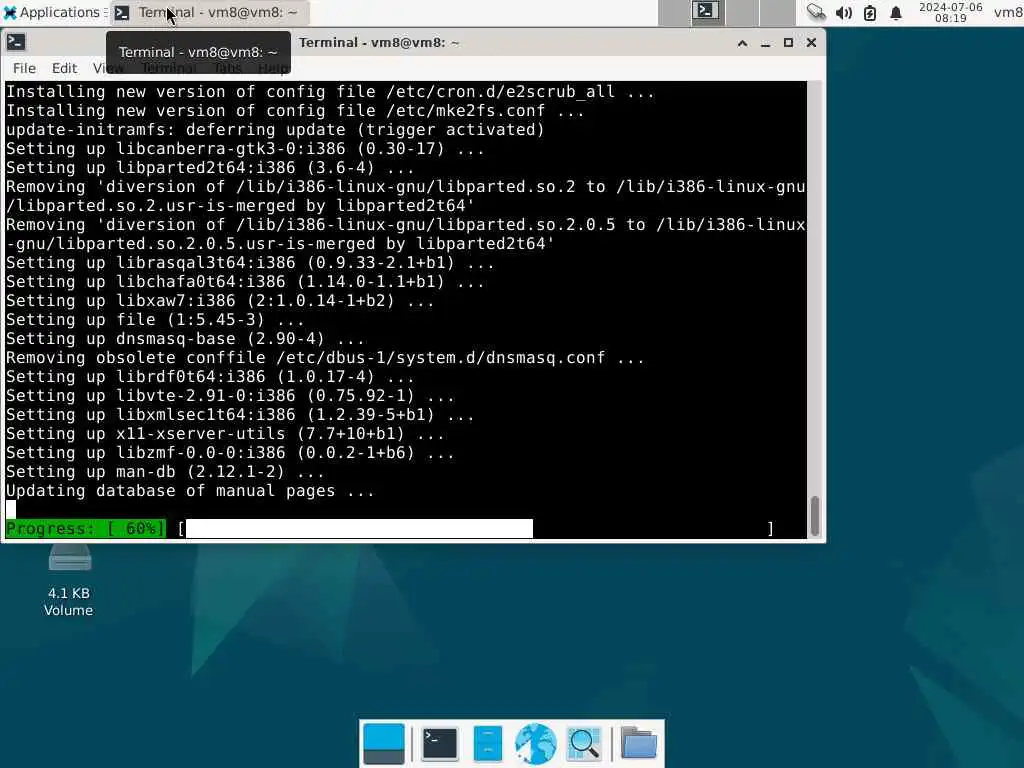Open File Manager cabinet icon in dock

[488, 744]
